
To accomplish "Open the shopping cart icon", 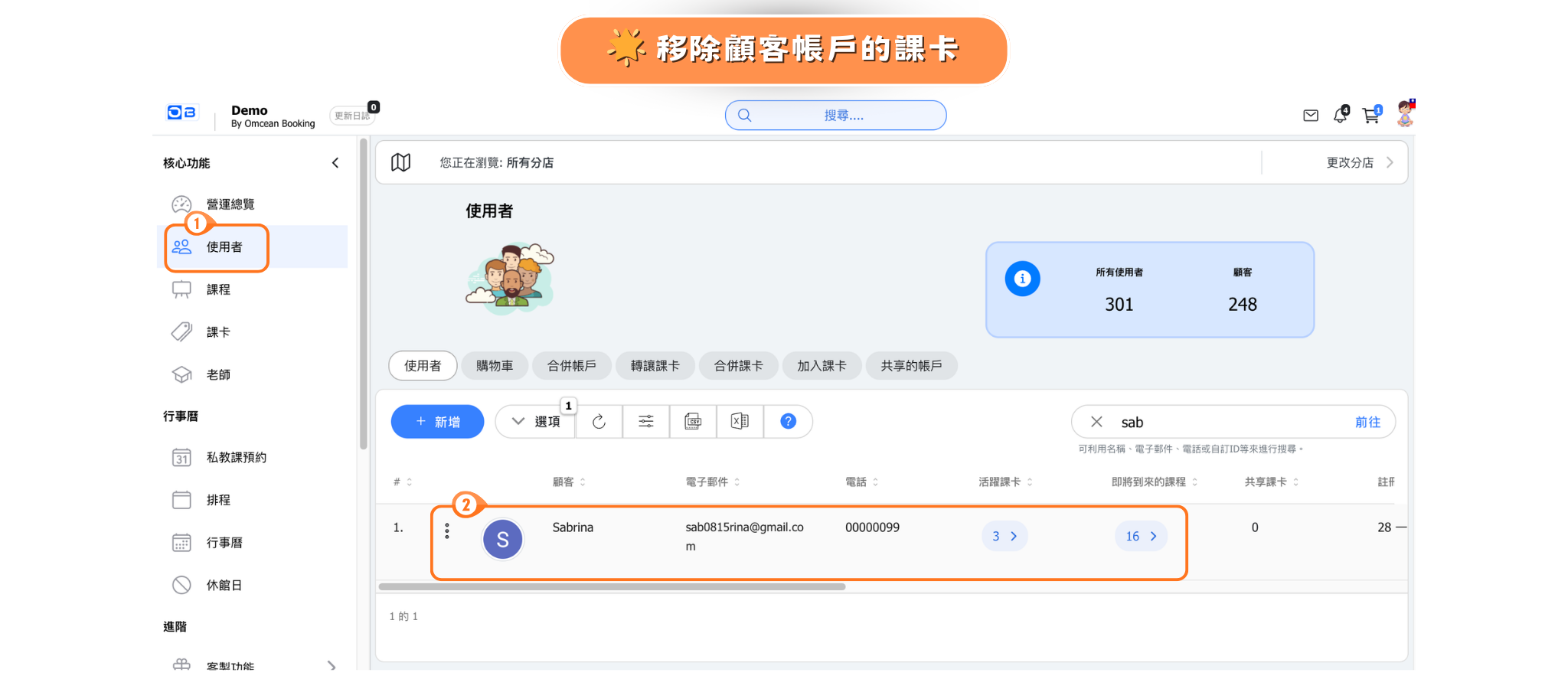I will 1370,116.
